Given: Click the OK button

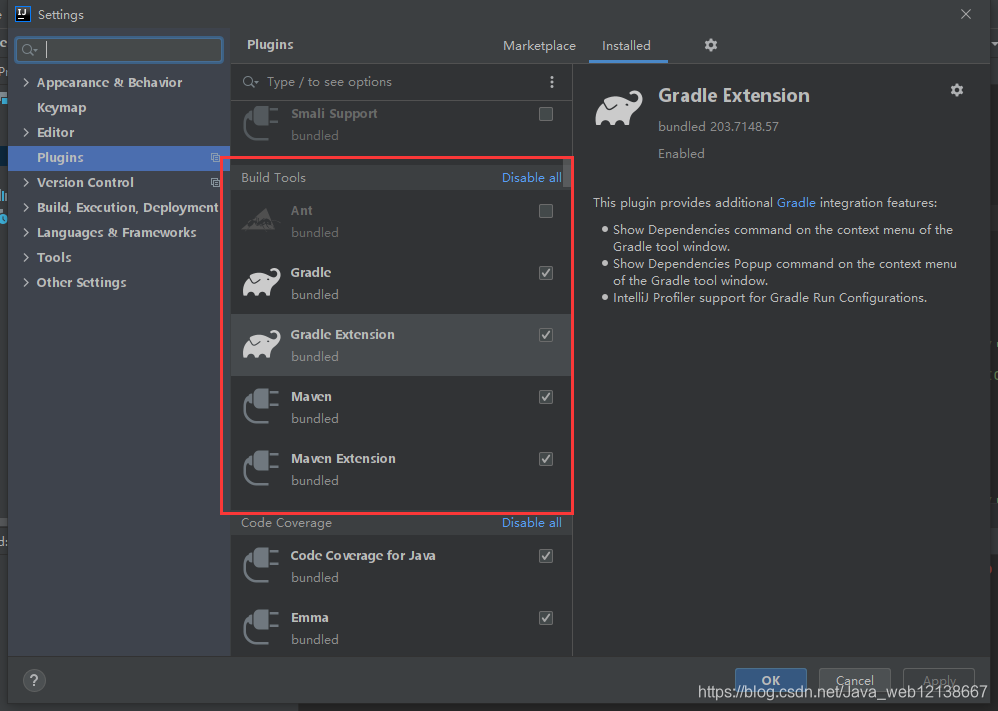Looking at the screenshot, I should [x=771, y=680].
